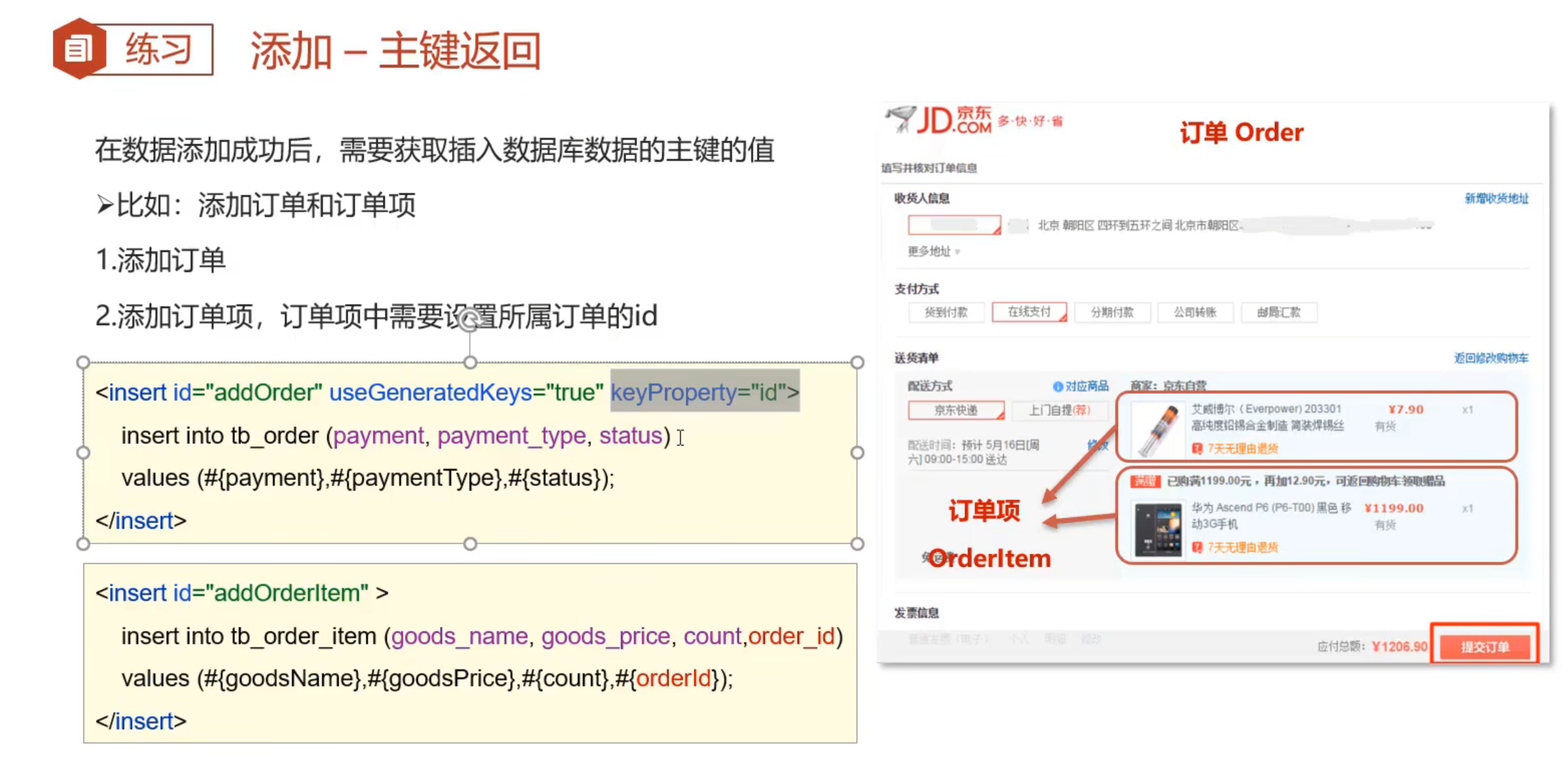Select the 在线支付 payment option

(x=1028, y=312)
